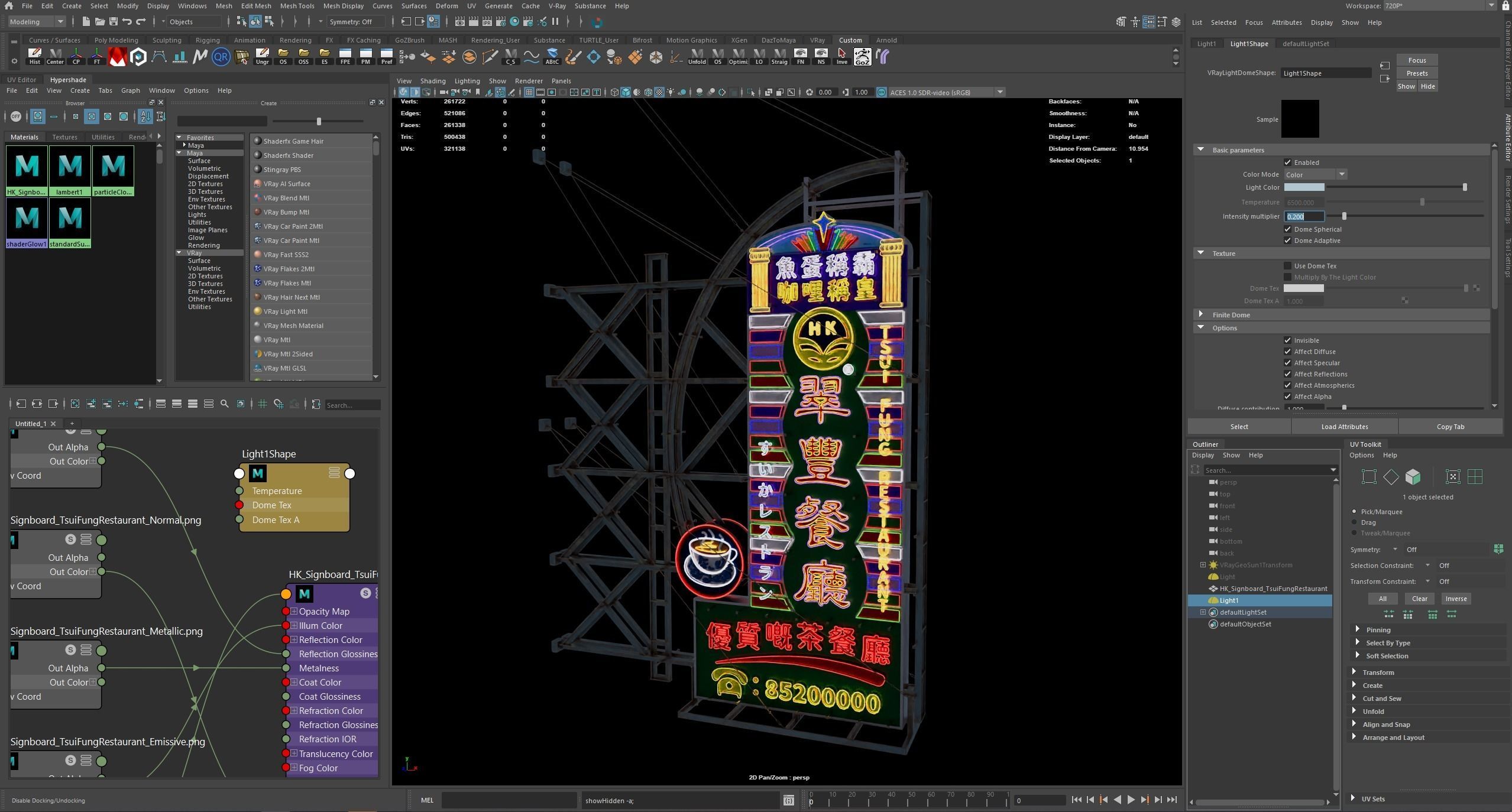
Task: Click the Unfold shelf button
Action: coord(697,57)
